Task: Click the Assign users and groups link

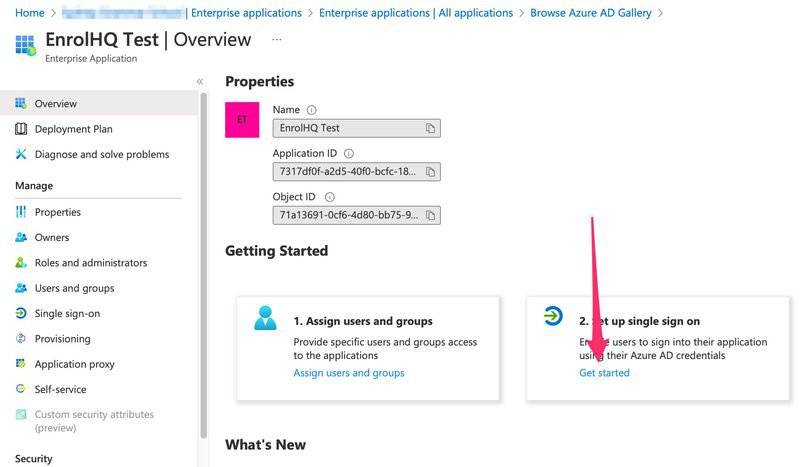Action: click(x=349, y=373)
